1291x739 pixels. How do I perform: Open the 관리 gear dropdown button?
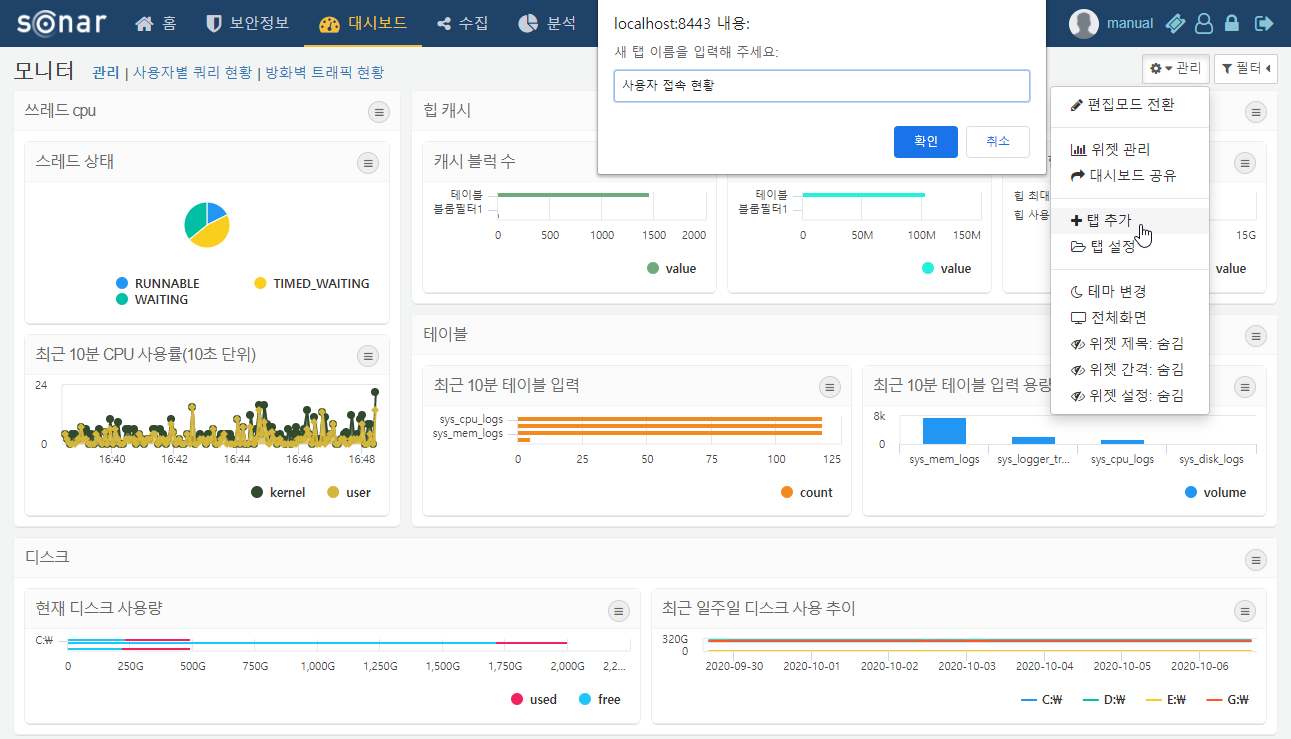(1175, 68)
